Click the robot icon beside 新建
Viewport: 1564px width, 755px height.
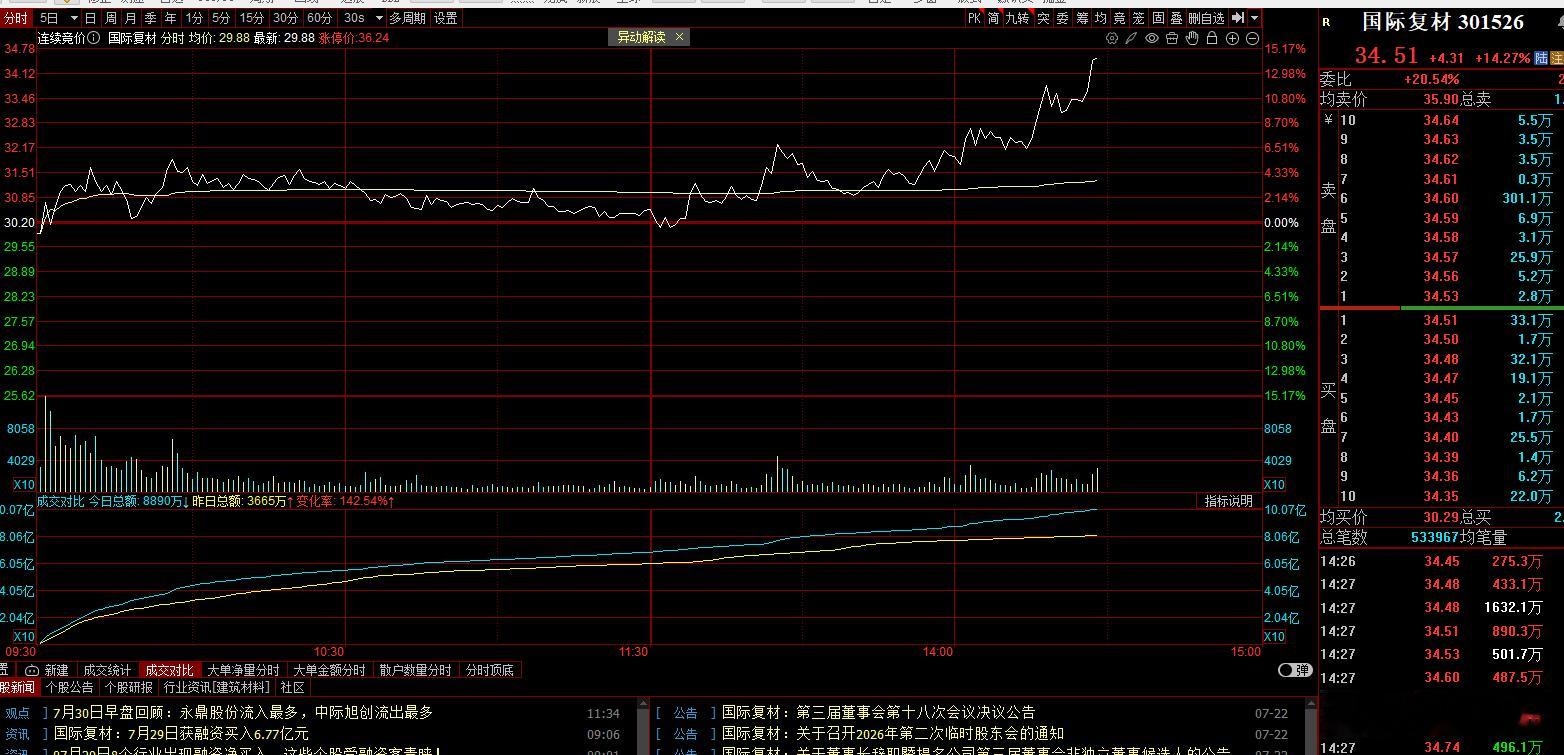click(32, 670)
